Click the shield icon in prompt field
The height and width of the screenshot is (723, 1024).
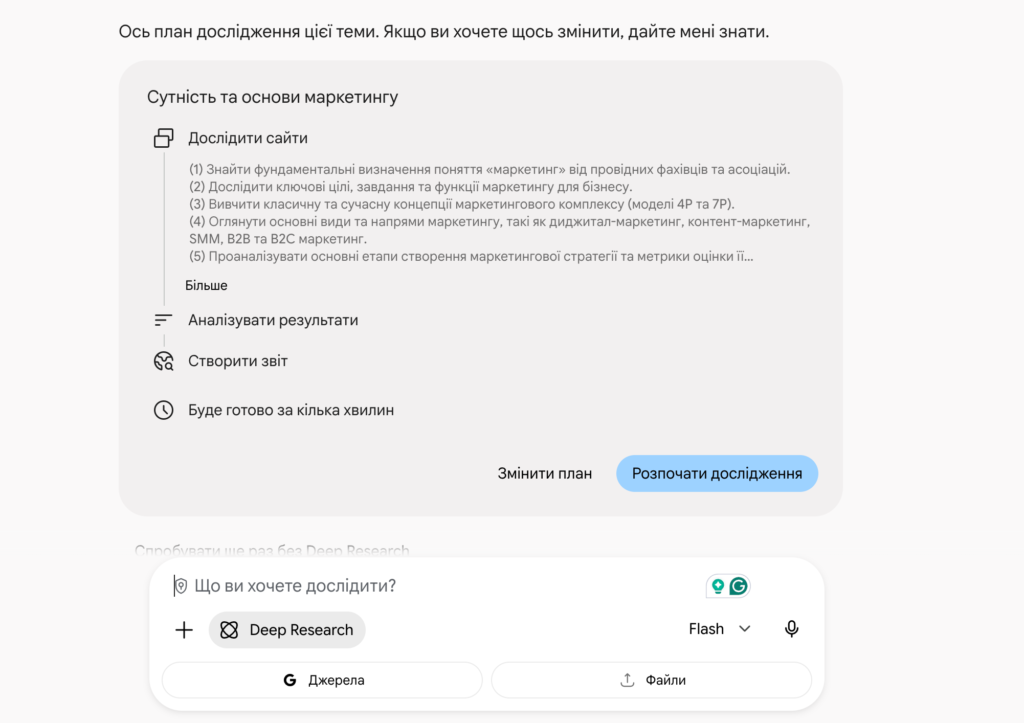pos(182,586)
